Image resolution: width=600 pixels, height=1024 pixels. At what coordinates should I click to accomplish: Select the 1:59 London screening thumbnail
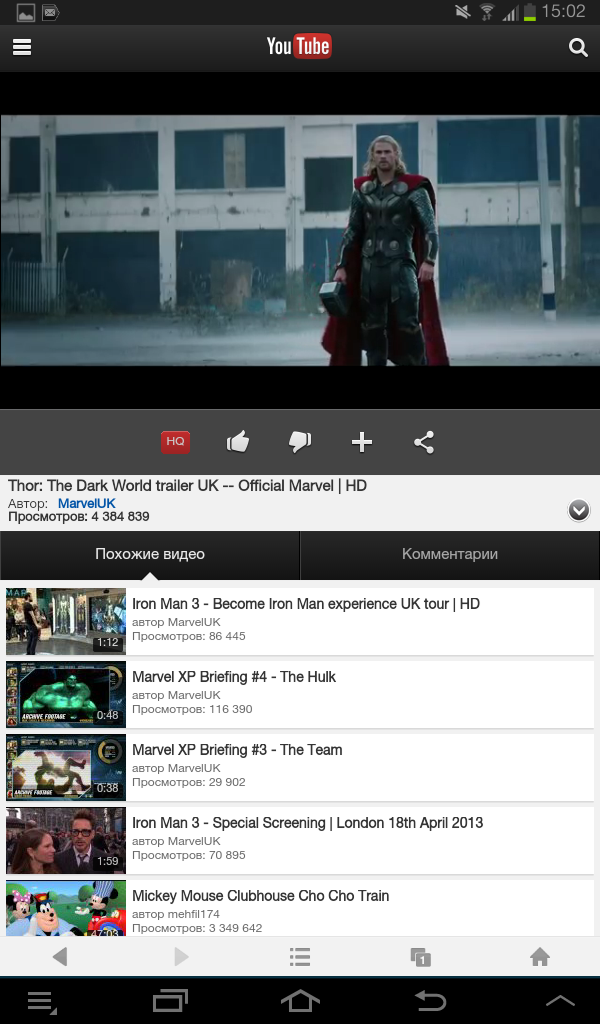[x=66, y=840]
